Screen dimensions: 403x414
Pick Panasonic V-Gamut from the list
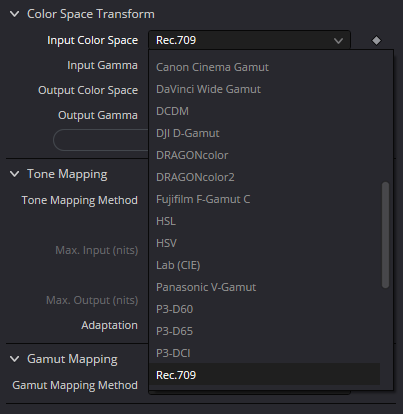point(264,287)
